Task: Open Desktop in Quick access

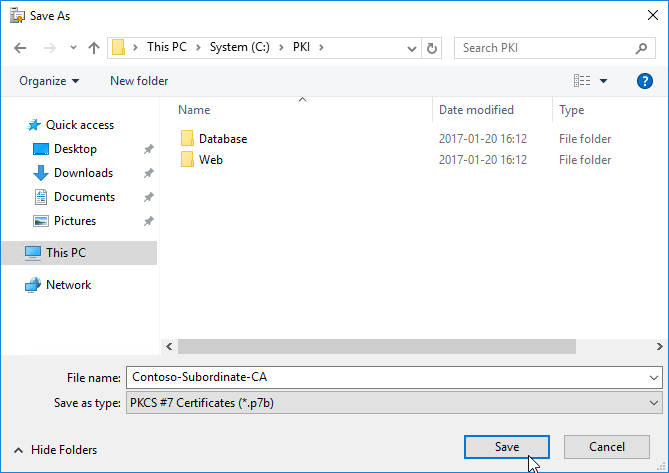Action: [x=75, y=149]
